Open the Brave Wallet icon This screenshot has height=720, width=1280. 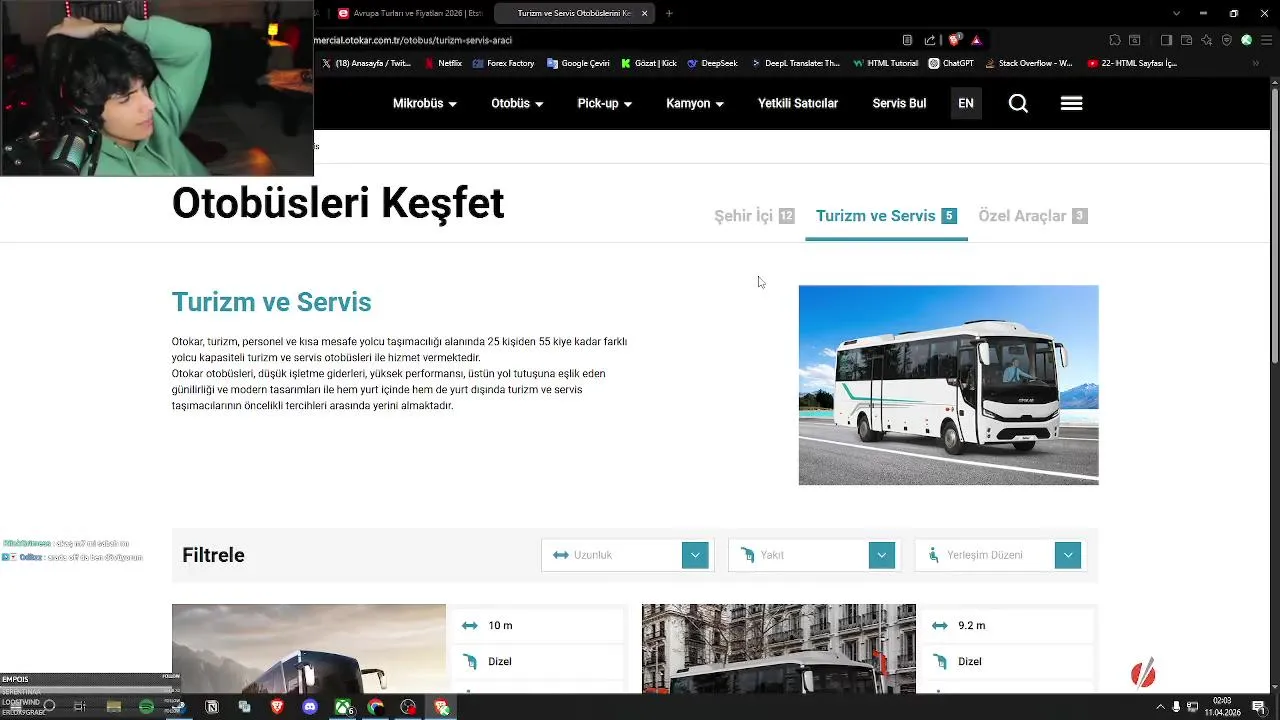(1186, 40)
